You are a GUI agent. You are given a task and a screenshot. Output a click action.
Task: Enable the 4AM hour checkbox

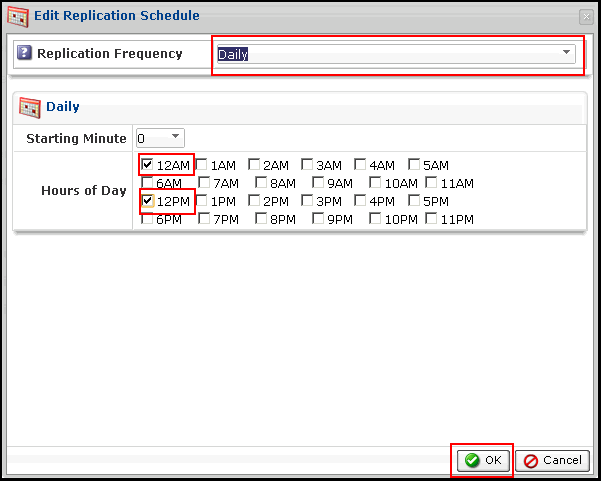point(360,164)
